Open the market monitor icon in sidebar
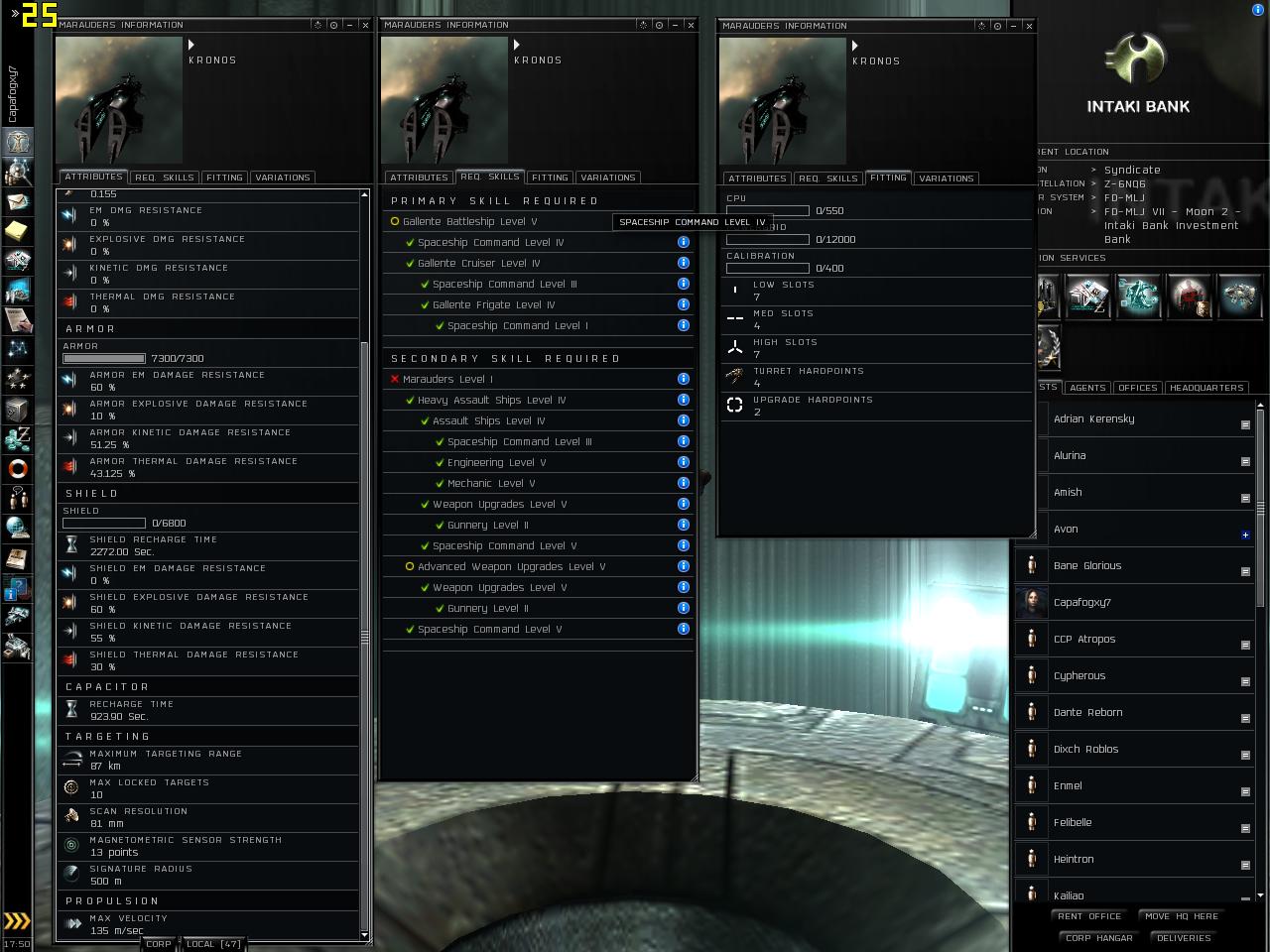Screen dimensions: 1270x952 pos(18,291)
